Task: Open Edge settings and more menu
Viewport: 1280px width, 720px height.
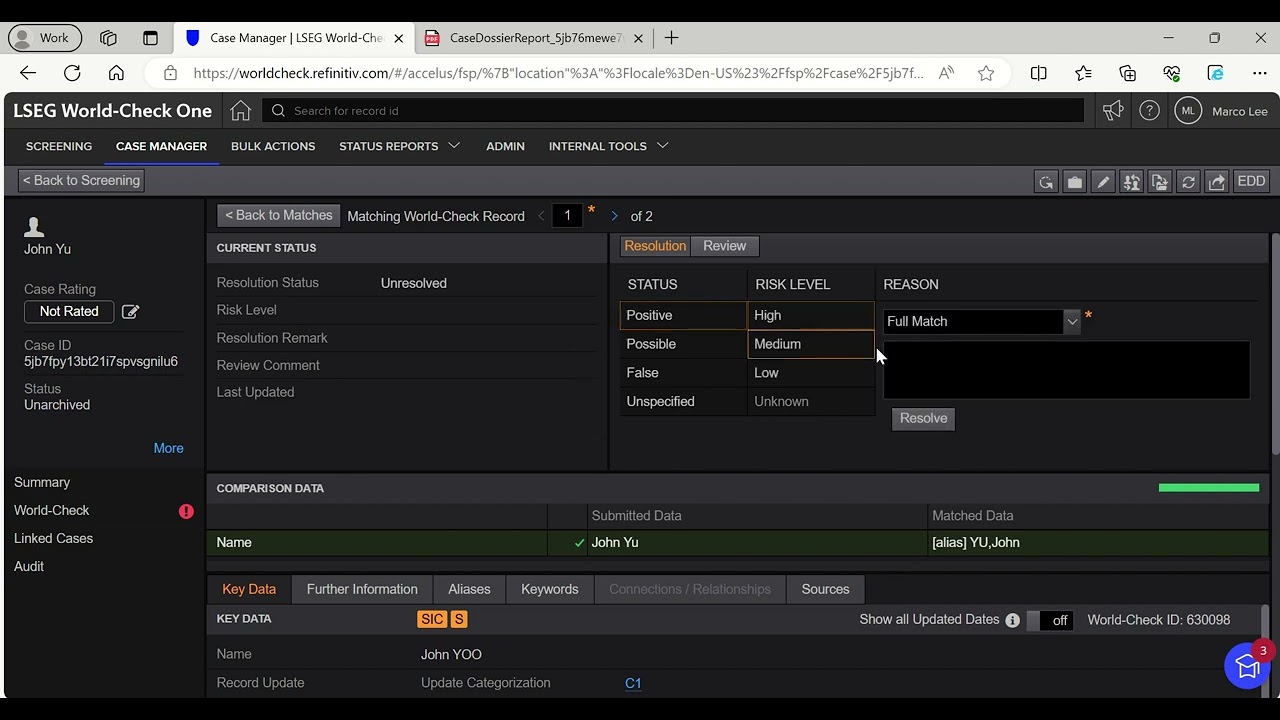Action: 1260,73
